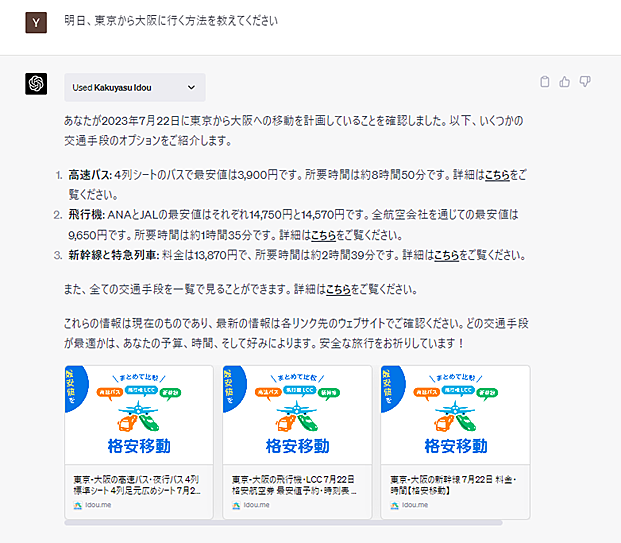Click the 東京-大阪の飛行機・LCC 7月22日 card title
This screenshot has height=543, width=621.
coord(294,485)
